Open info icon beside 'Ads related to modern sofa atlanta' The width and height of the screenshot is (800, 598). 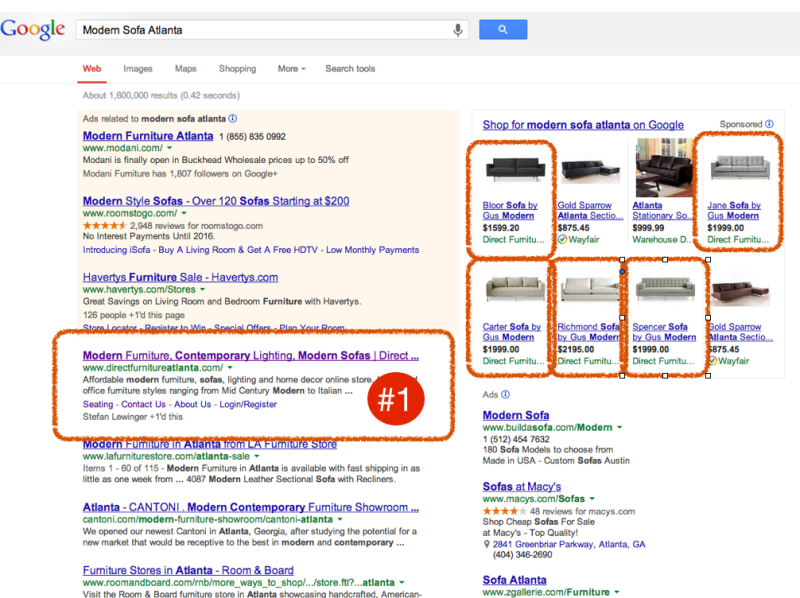pyautogui.click(x=233, y=118)
